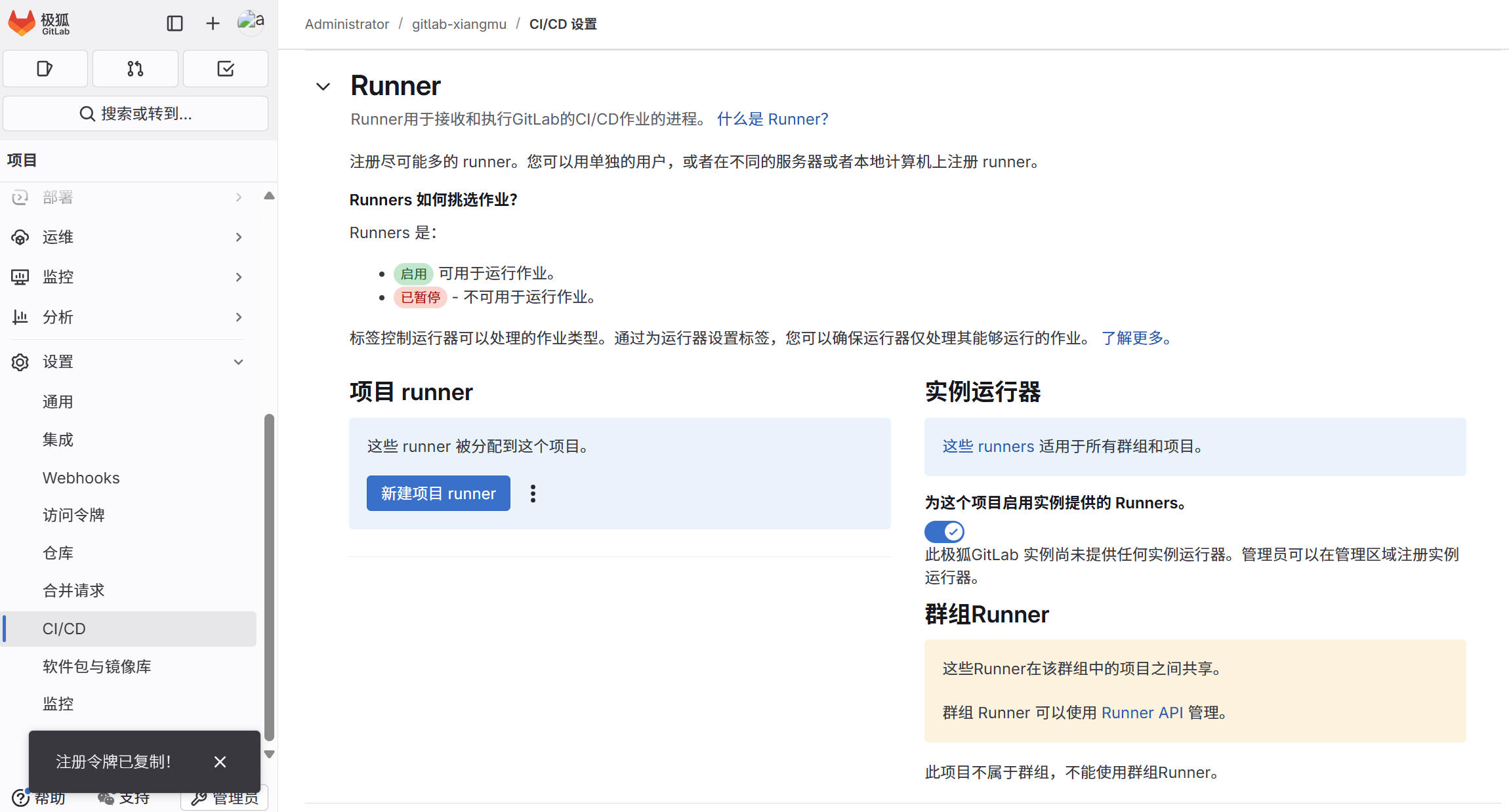Open the plus create-new menu
This screenshot has height=812, width=1509.
pyautogui.click(x=213, y=24)
